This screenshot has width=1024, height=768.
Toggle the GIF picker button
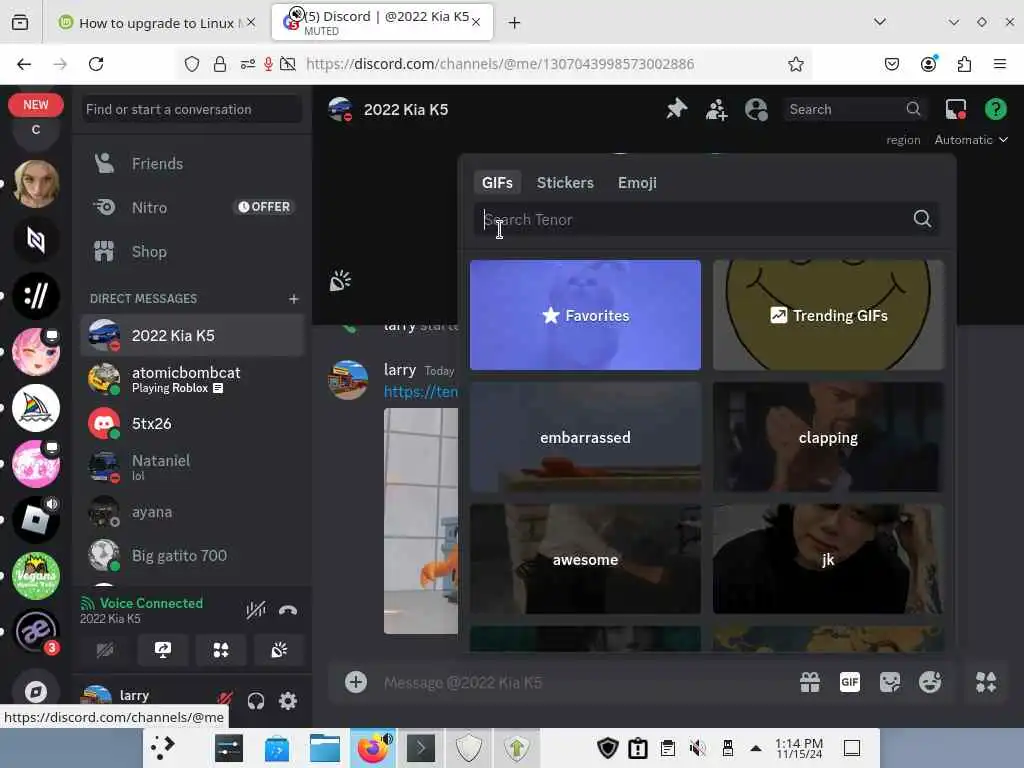(850, 682)
